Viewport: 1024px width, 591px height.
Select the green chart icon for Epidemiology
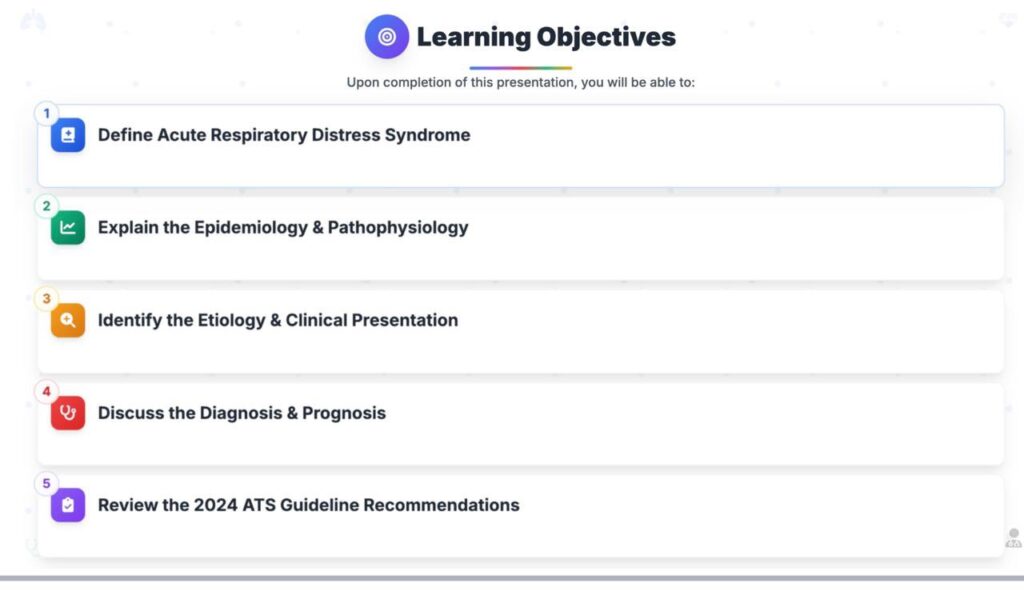[68, 227]
